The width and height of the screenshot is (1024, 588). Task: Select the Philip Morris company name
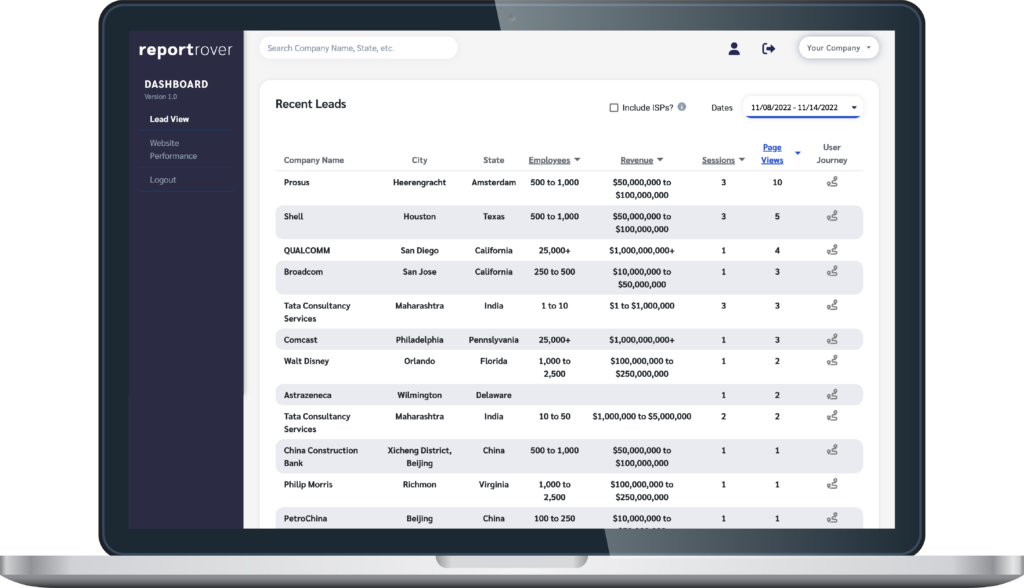coord(308,484)
